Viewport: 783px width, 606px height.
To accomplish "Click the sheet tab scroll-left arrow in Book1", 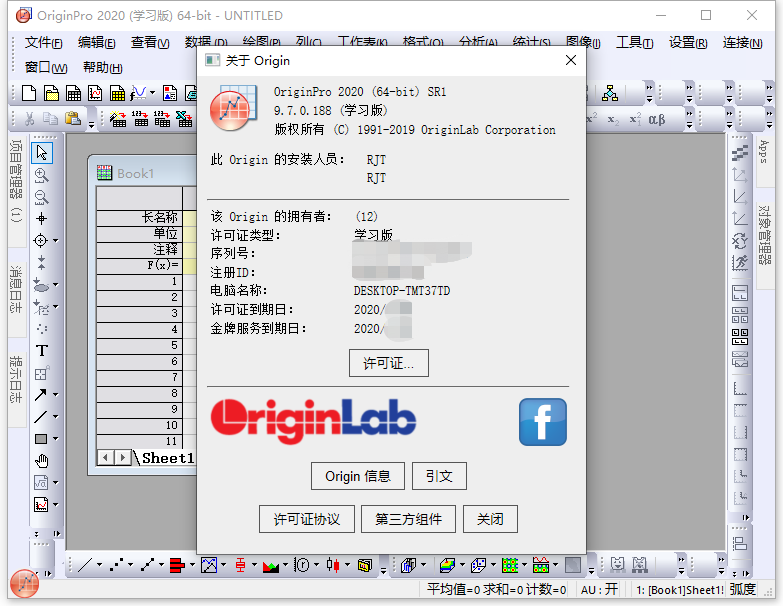I will [105, 458].
